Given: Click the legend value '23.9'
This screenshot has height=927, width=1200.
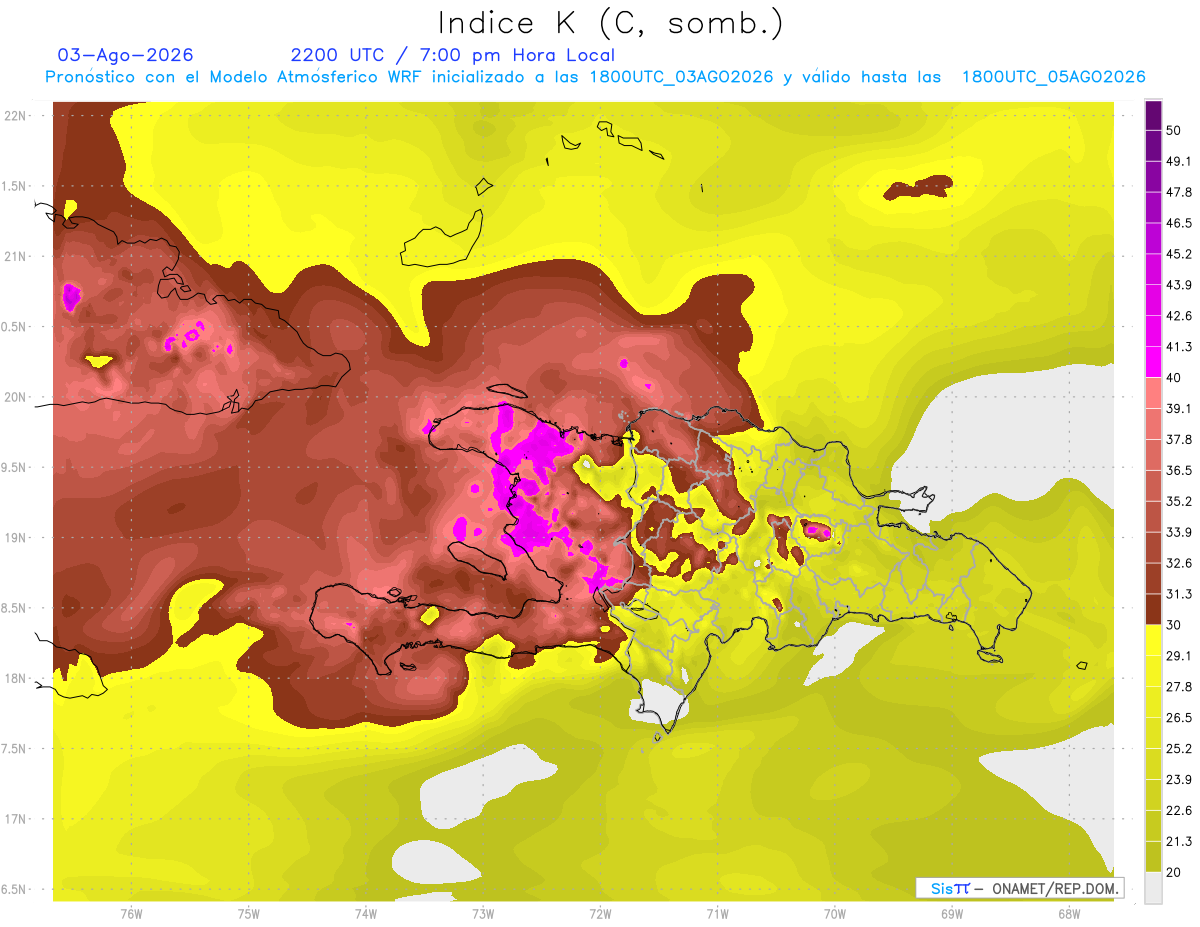Looking at the screenshot, I should point(1178,779).
